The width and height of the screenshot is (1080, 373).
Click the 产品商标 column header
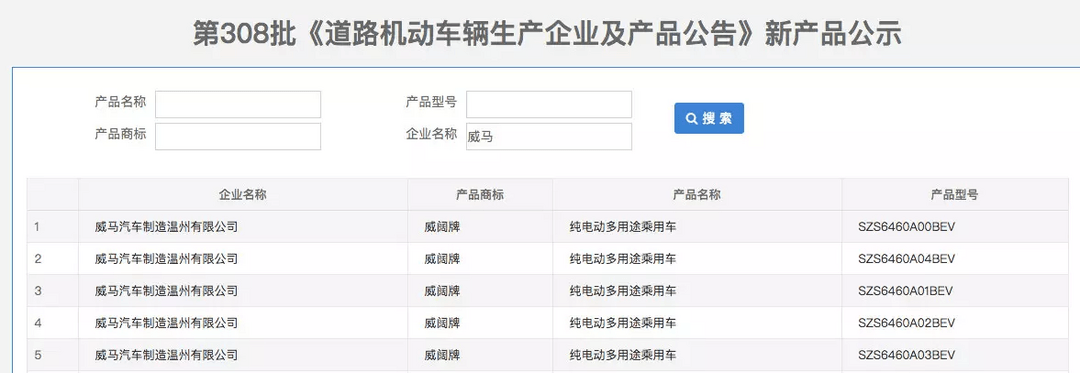pyautogui.click(x=480, y=195)
